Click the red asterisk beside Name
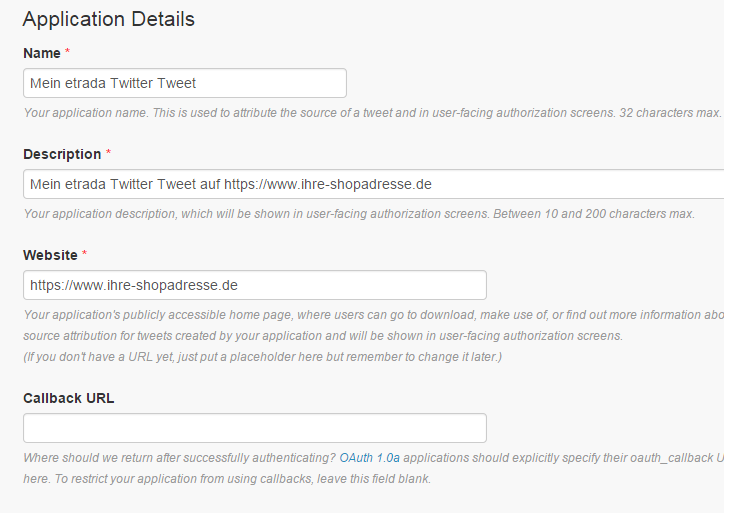 [x=67, y=51]
